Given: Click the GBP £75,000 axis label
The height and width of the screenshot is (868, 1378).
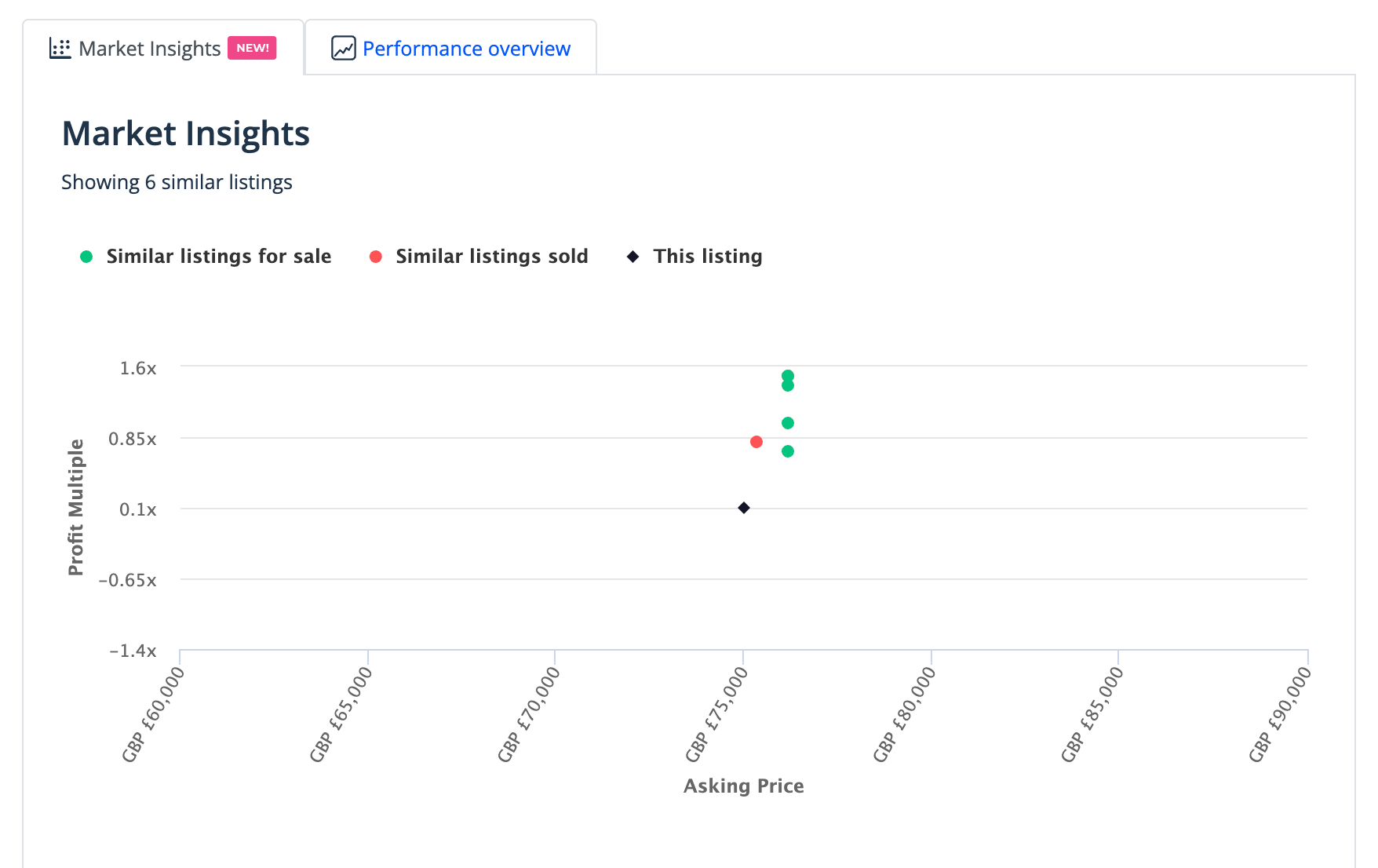Looking at the screenshot, I should click(x=716, y=715).
